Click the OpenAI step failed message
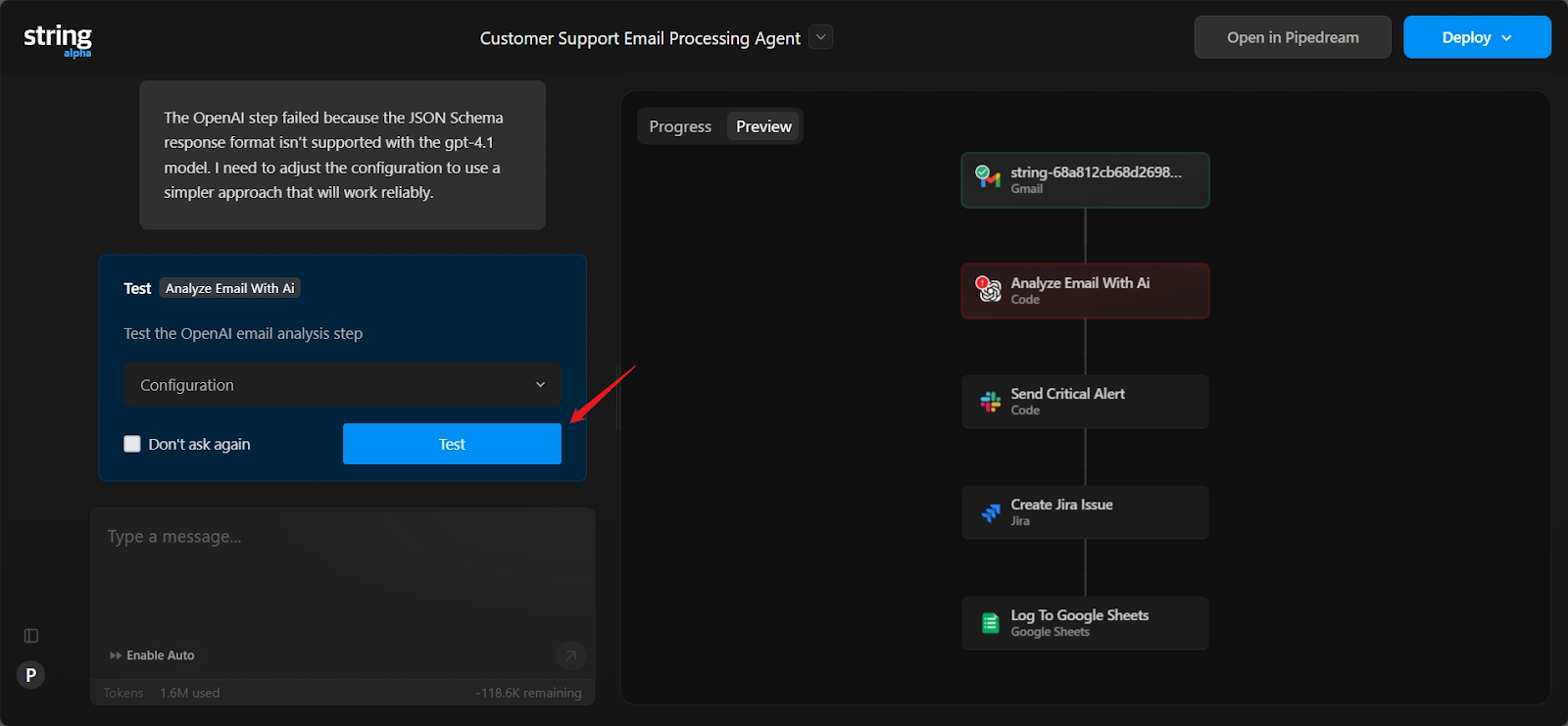This screenshot has height=726, width=1568. [342, 155]
